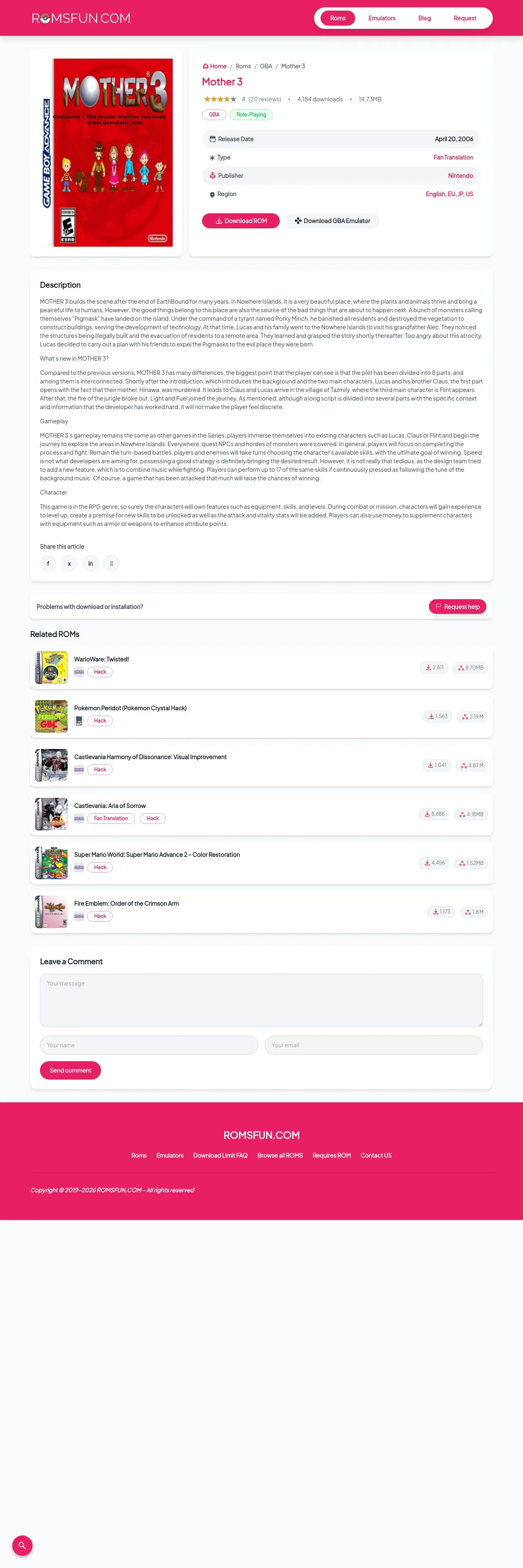Open the Blog menu item
The width and height of the screenshot is (523, 1568).
point(424,18)
